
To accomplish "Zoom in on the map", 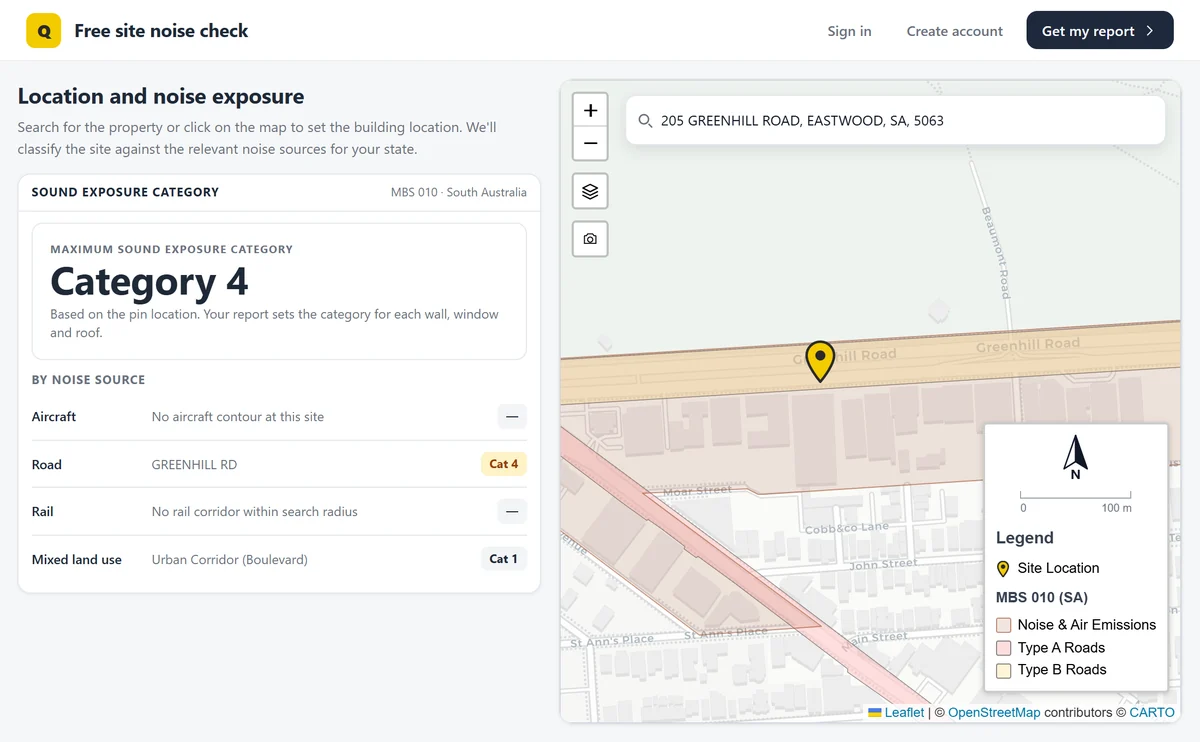I will (590, 110).
